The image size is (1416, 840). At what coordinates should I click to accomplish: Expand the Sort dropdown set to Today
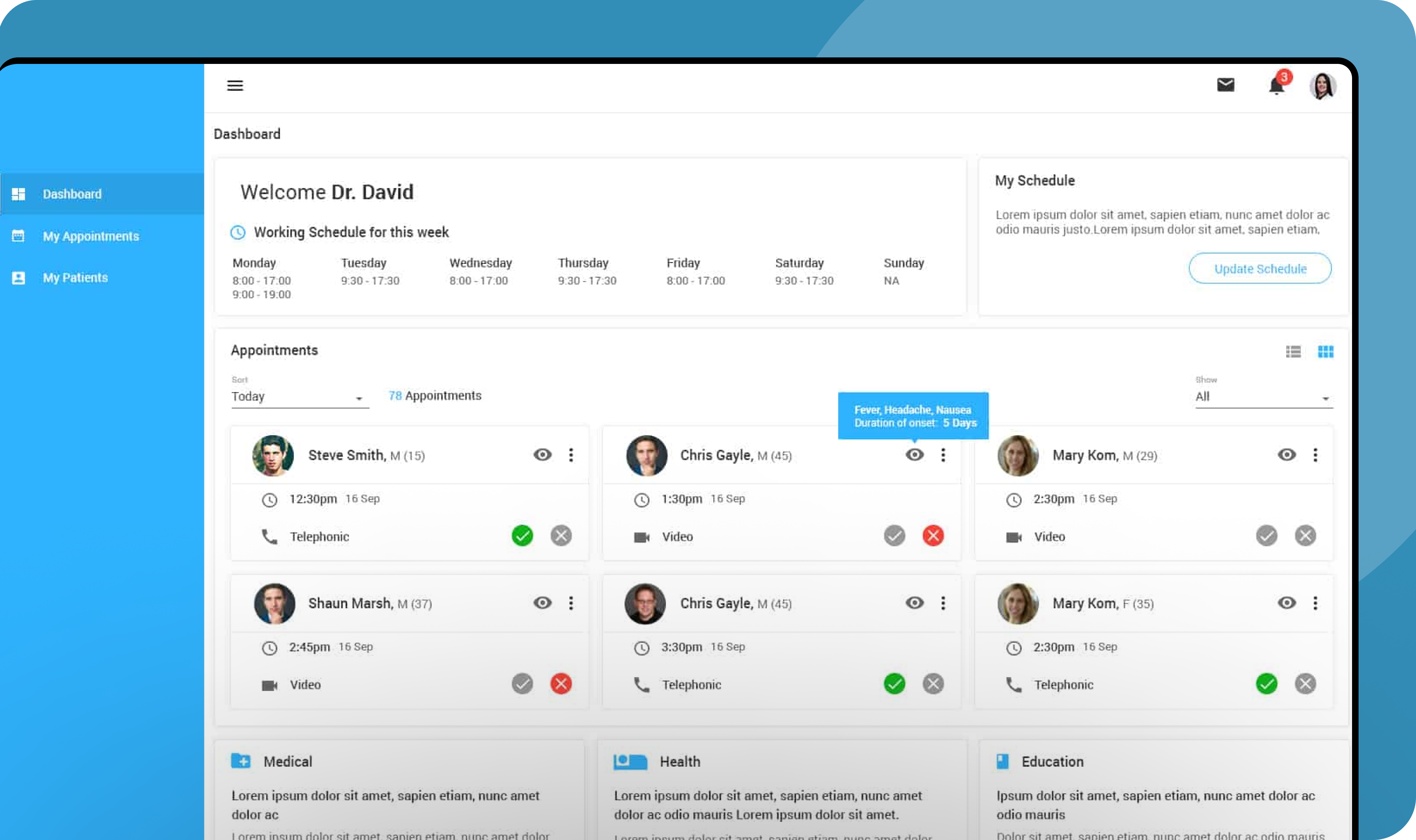(x=300, y=397)
